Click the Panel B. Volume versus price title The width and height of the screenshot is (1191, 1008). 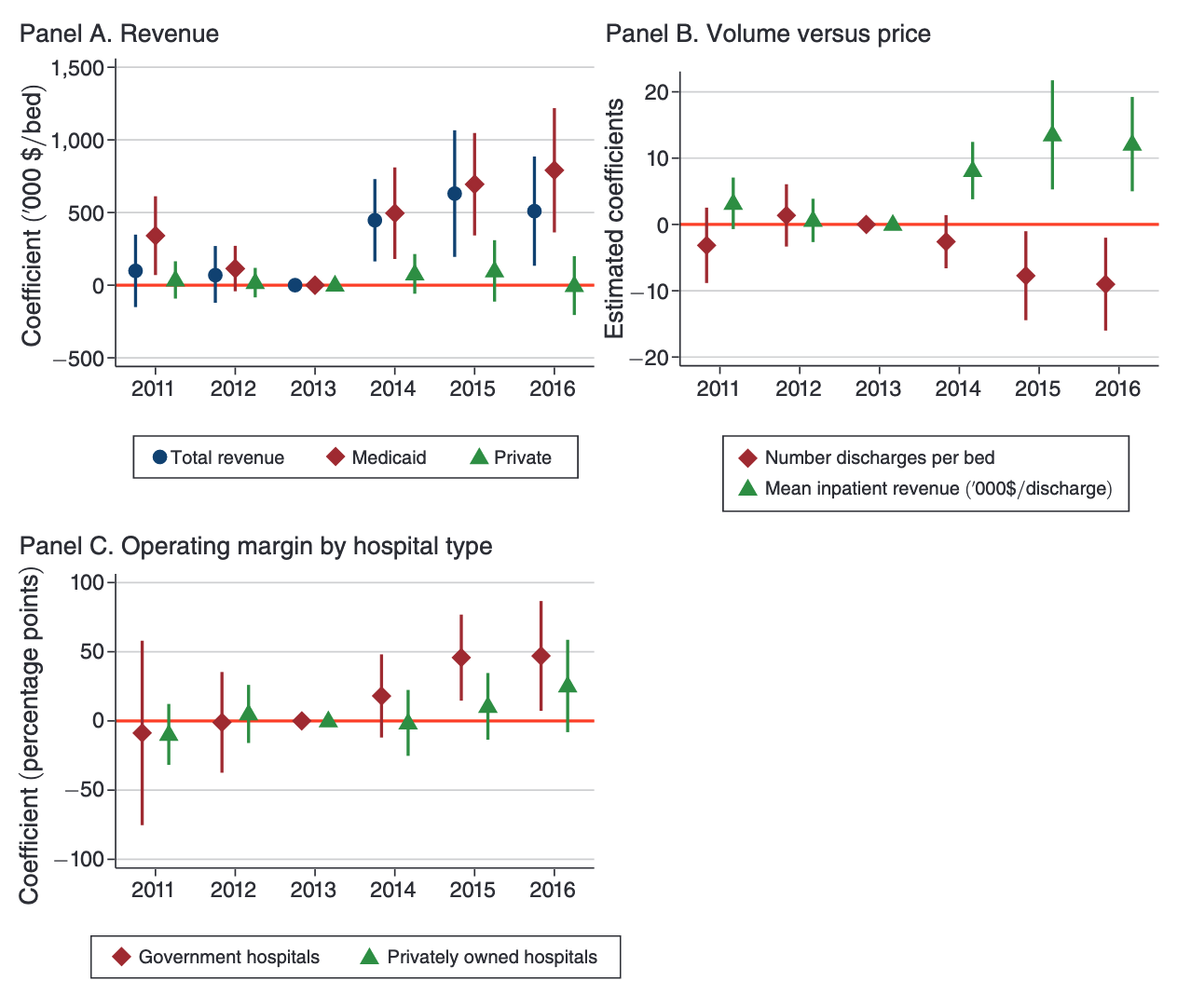(x=768, y=34)
